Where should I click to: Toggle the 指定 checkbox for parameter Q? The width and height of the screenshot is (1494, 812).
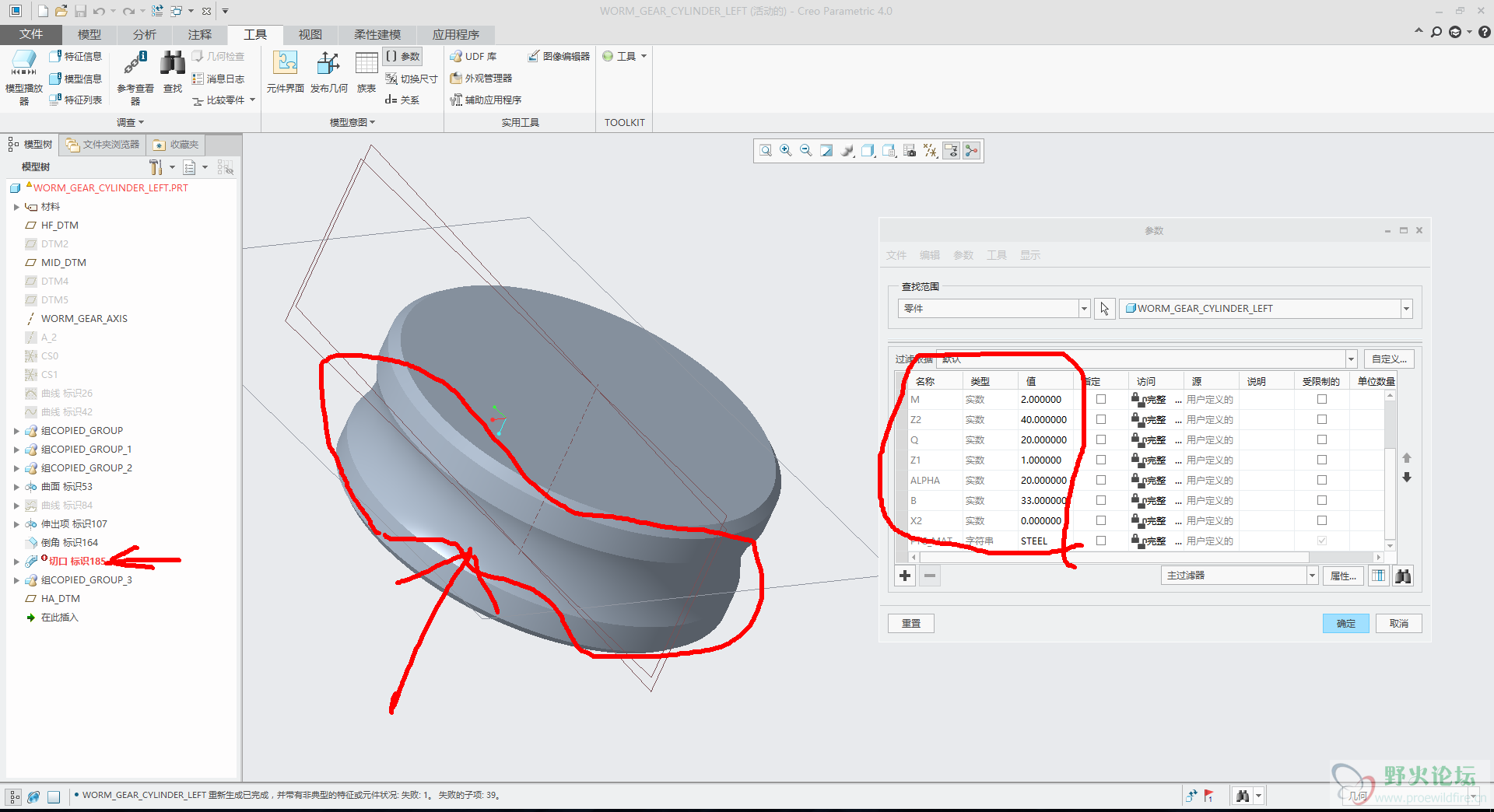1100,439
